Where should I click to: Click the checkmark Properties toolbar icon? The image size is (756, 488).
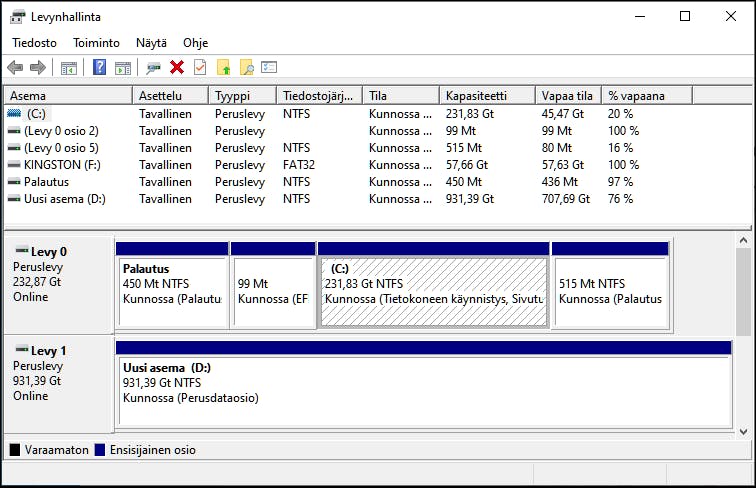point(200,67)
